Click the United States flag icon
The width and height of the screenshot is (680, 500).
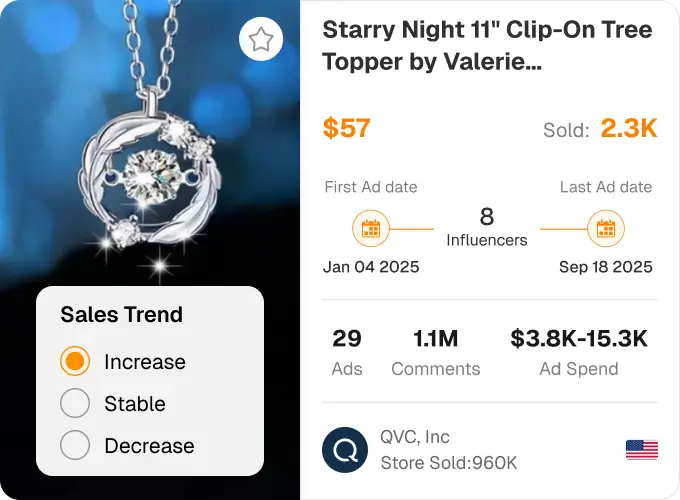tap(641, 450)
